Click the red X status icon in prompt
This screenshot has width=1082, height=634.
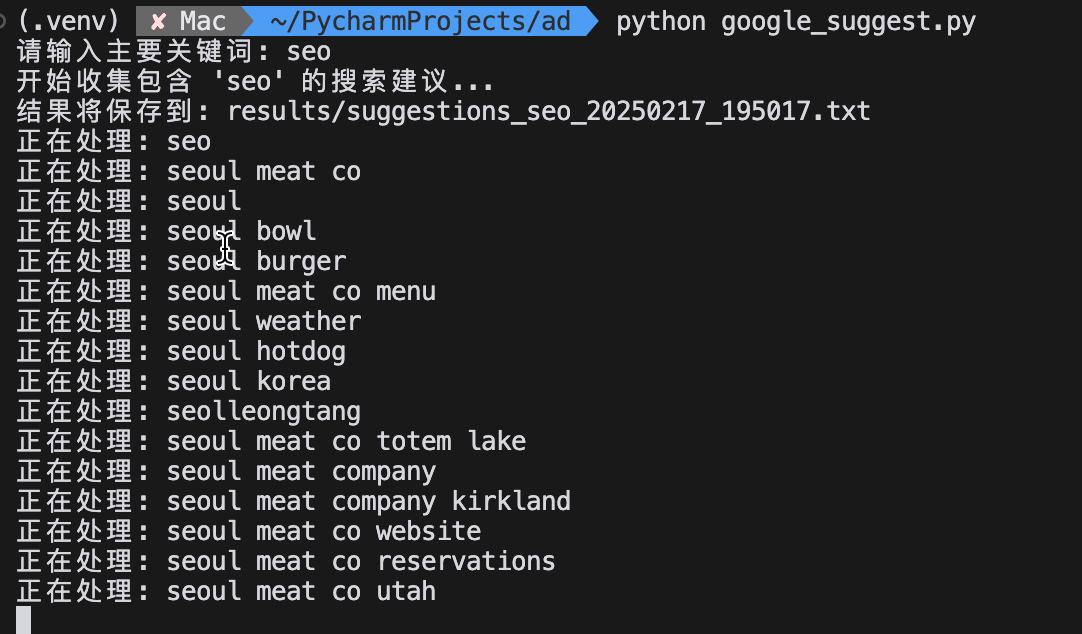pos(158,22)
